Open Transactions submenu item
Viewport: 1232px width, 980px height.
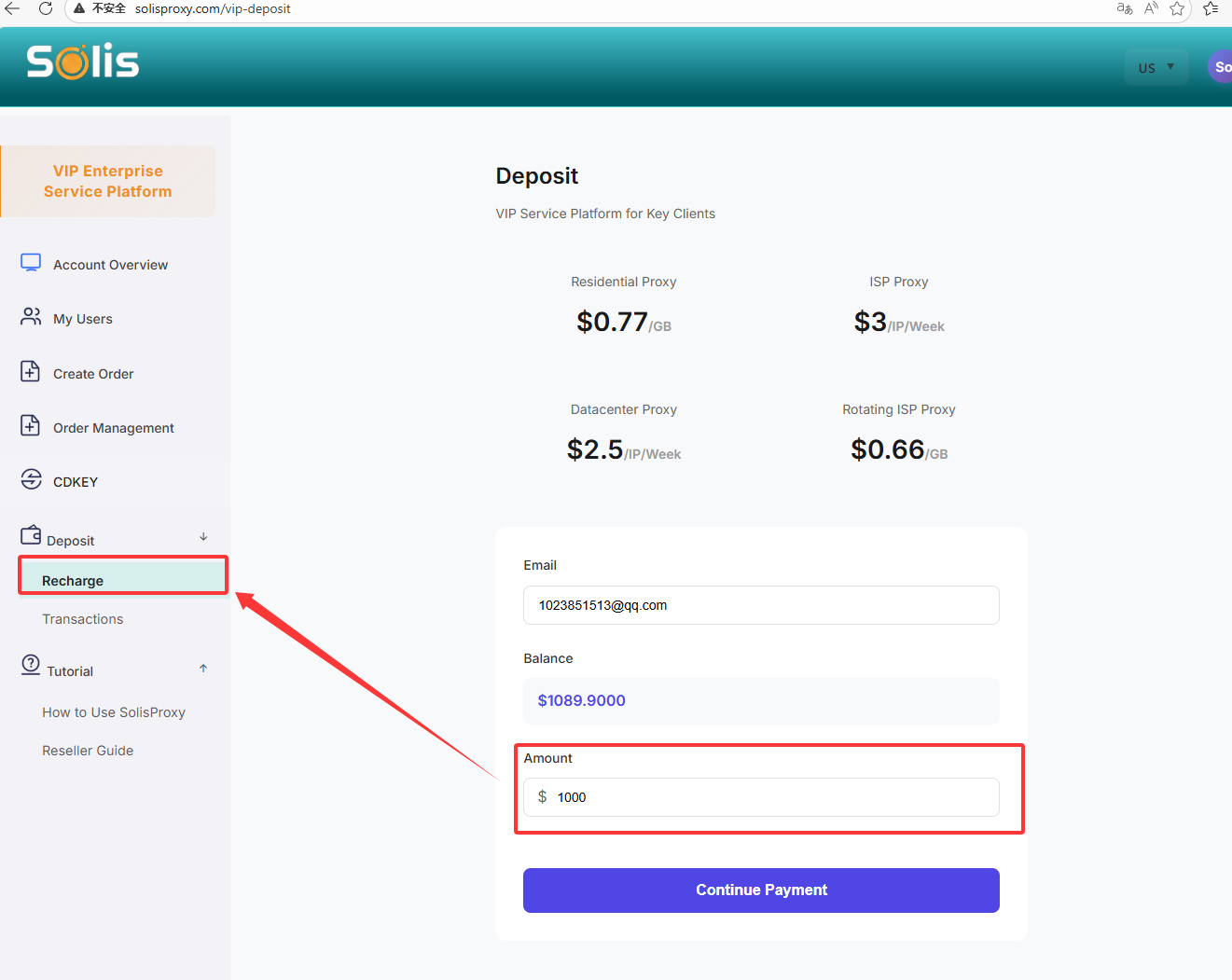coord(82,619)
